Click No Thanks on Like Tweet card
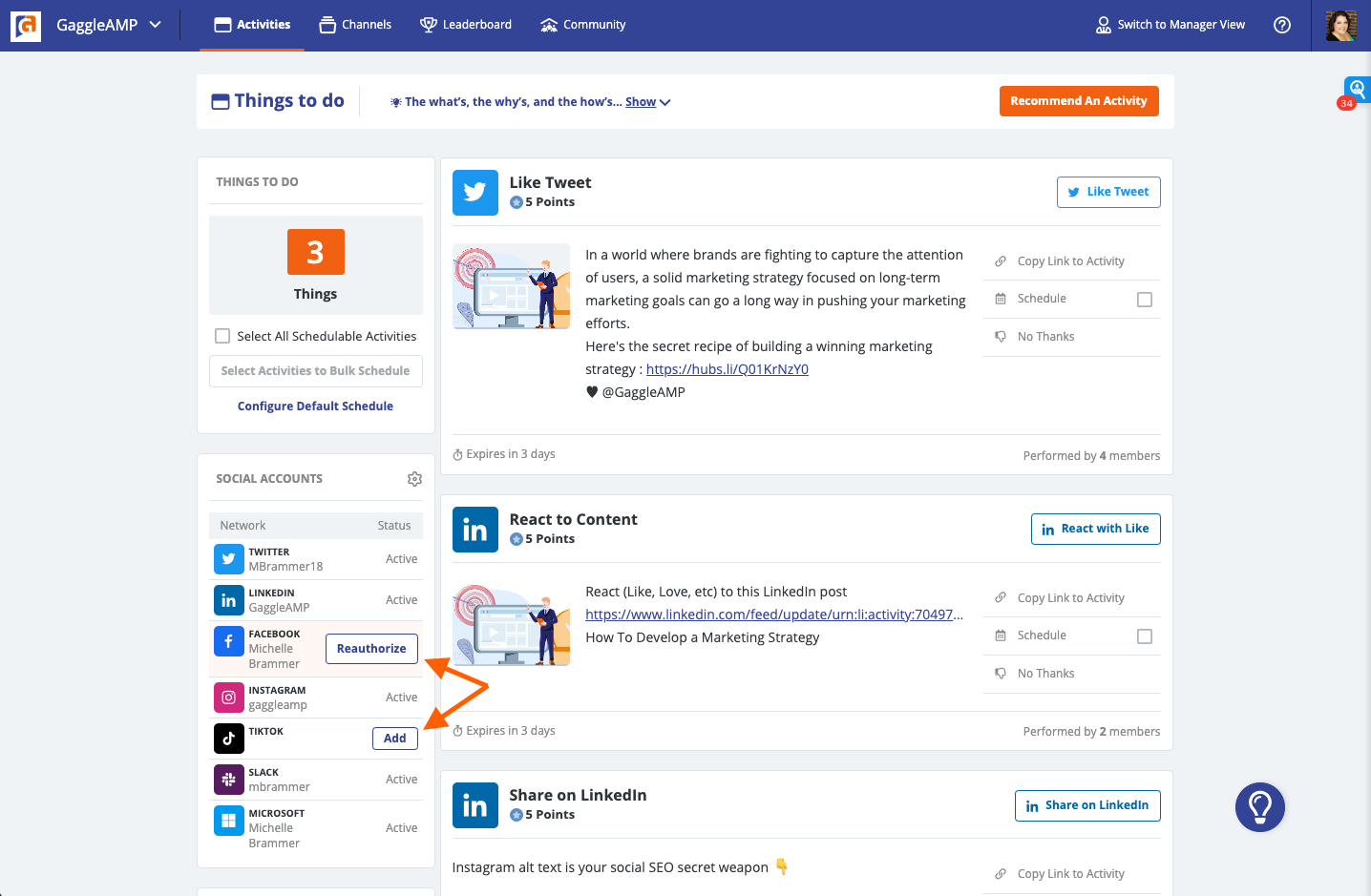 click(1045, 337)
